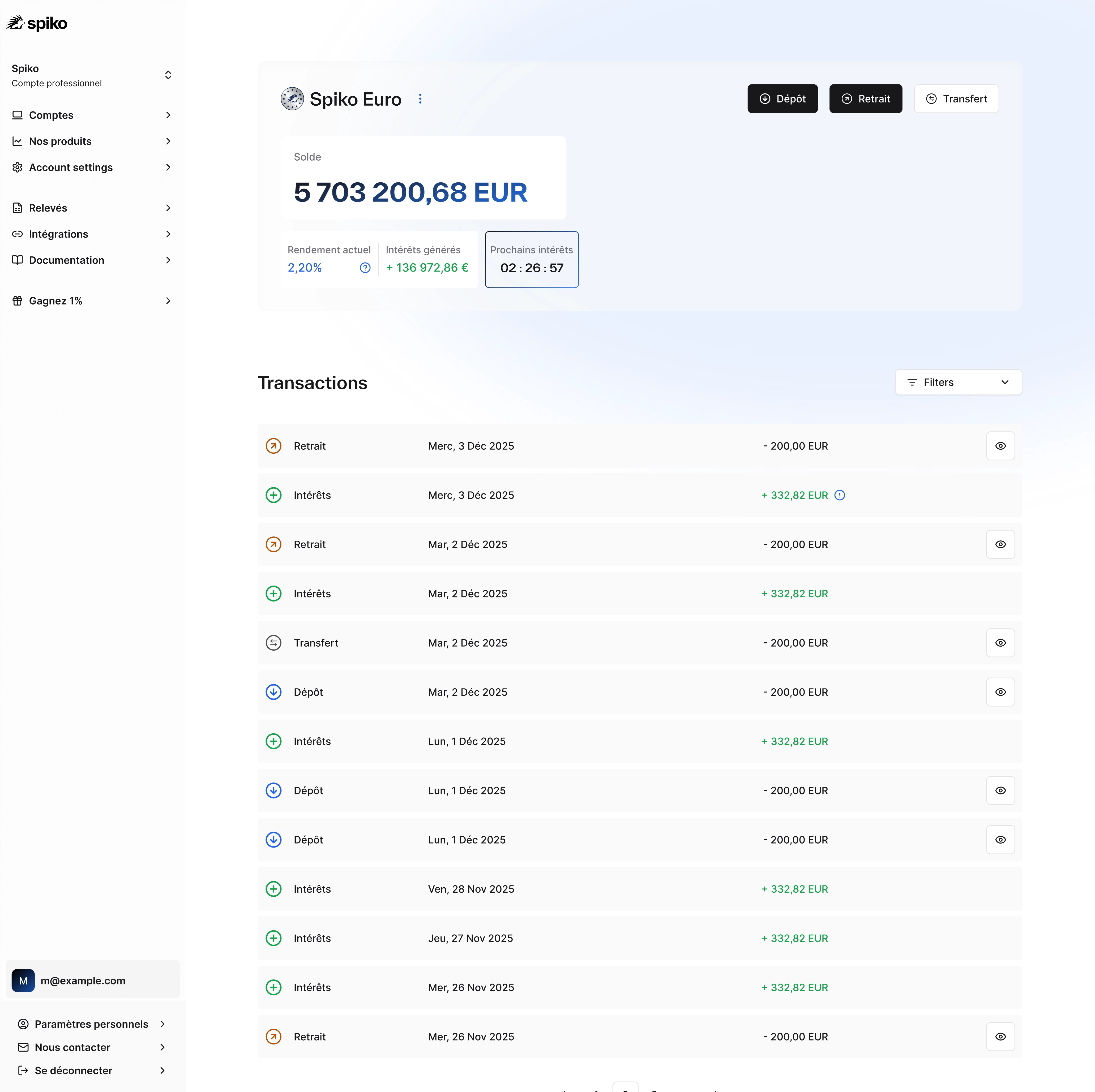Open the Filters dropdown

click(x=958, y=382)
